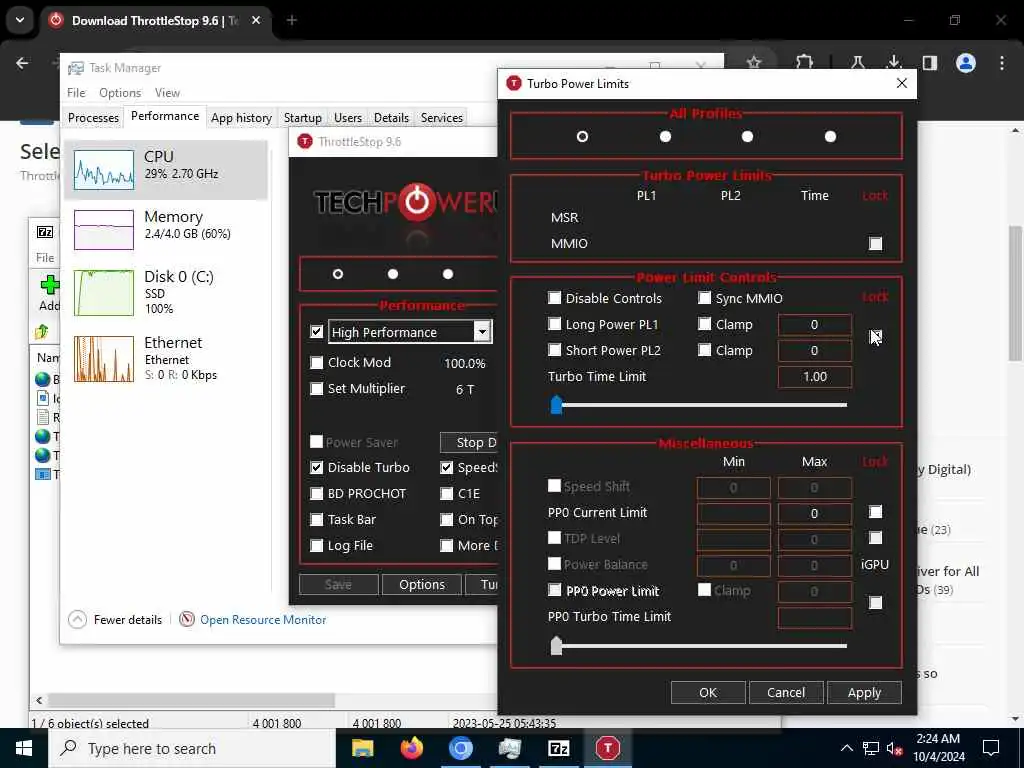Select fourth profile in Turbo Power Limits
The height and width of the screenshot is (768, 1024).
click(x=830, y=136)
